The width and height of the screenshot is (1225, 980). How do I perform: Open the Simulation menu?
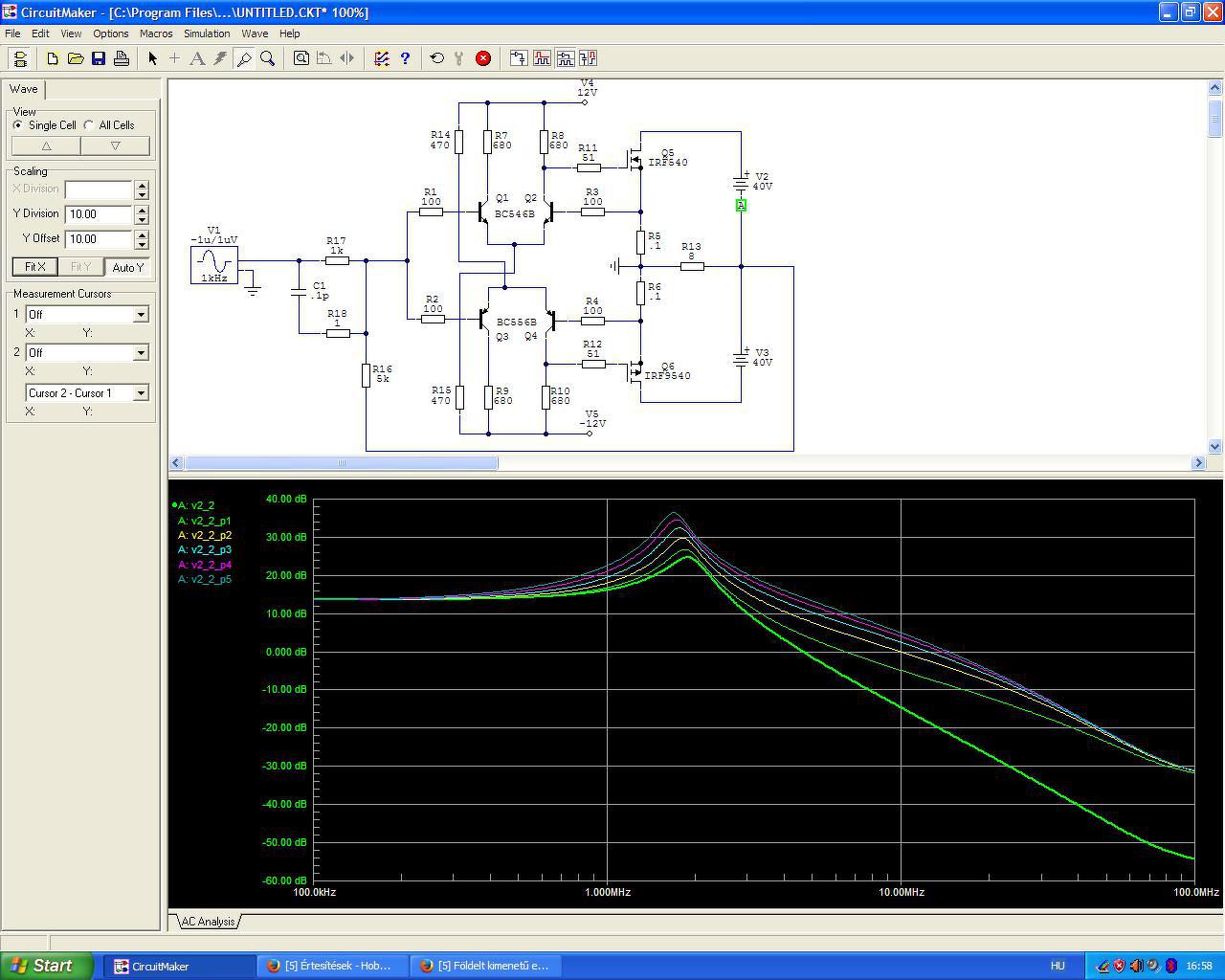pos(207,33)
